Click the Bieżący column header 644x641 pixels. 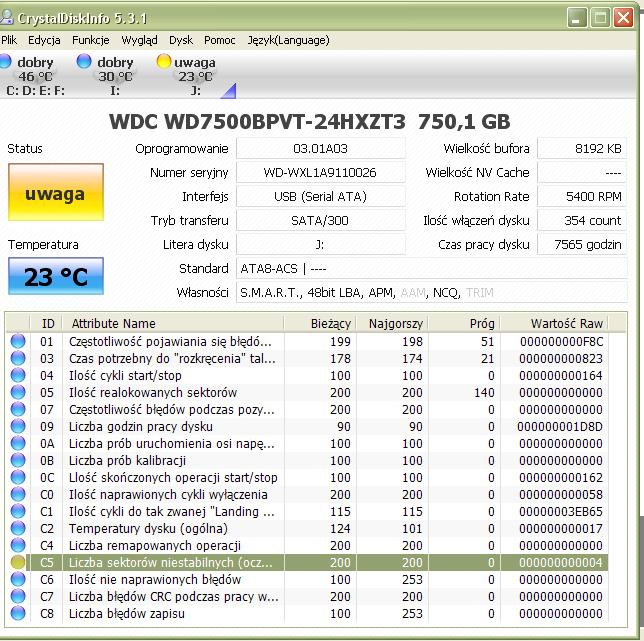(320, 324)
